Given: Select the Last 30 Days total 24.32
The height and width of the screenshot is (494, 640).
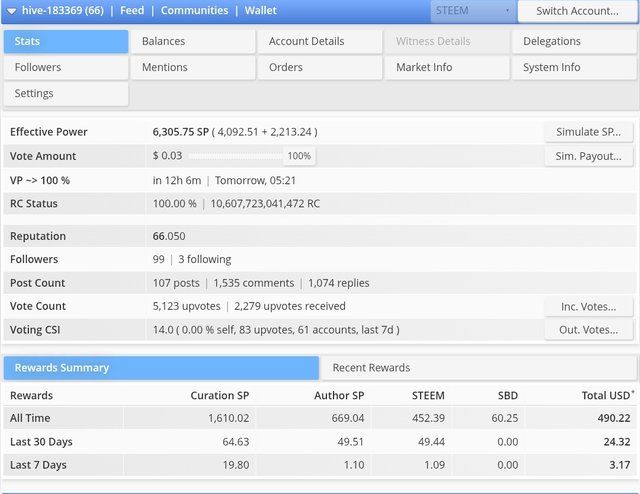Looking at the screenshot, I should point(617,442).
